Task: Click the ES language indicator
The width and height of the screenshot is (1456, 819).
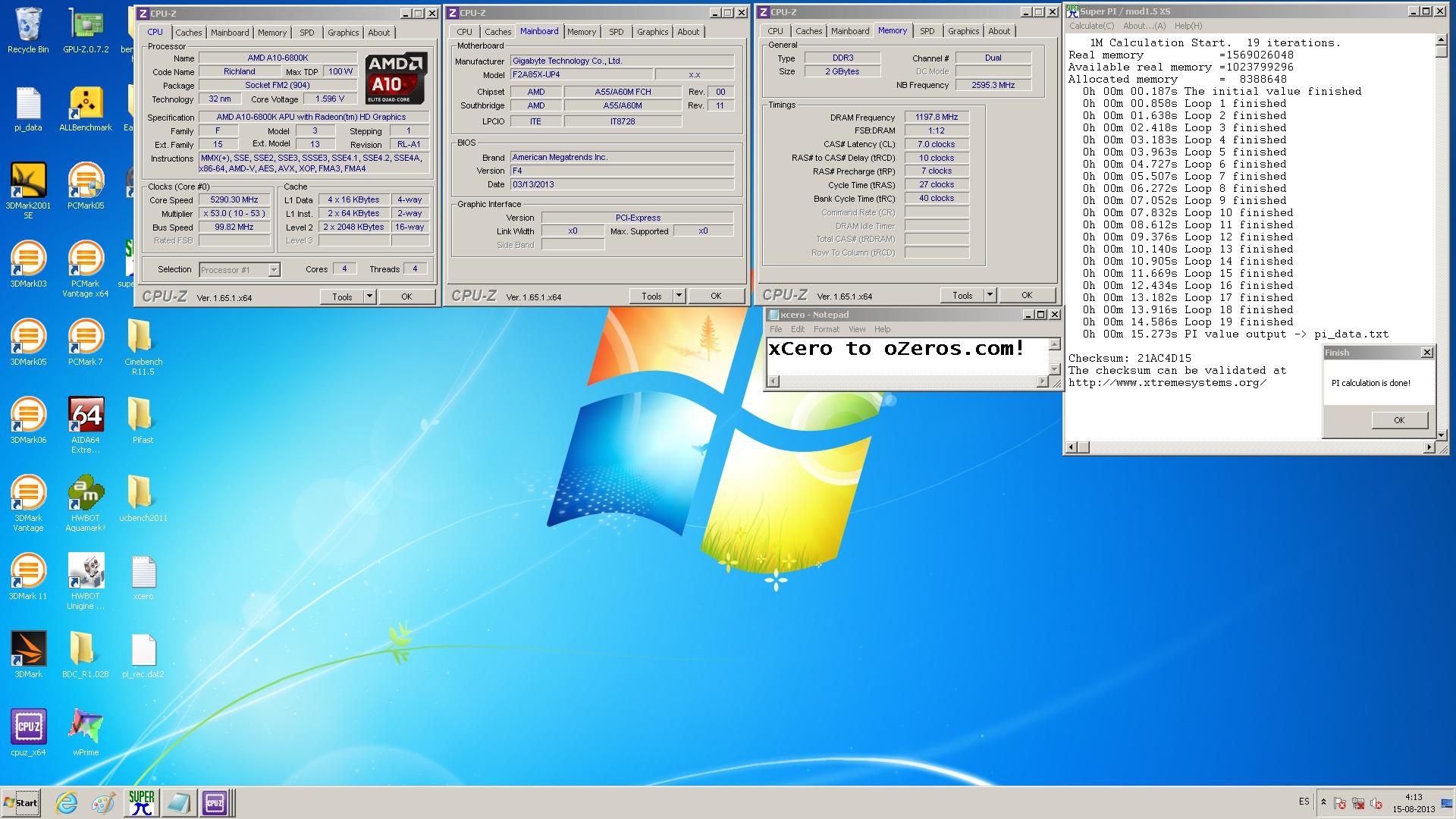Action: click(x=1304, y=802)
